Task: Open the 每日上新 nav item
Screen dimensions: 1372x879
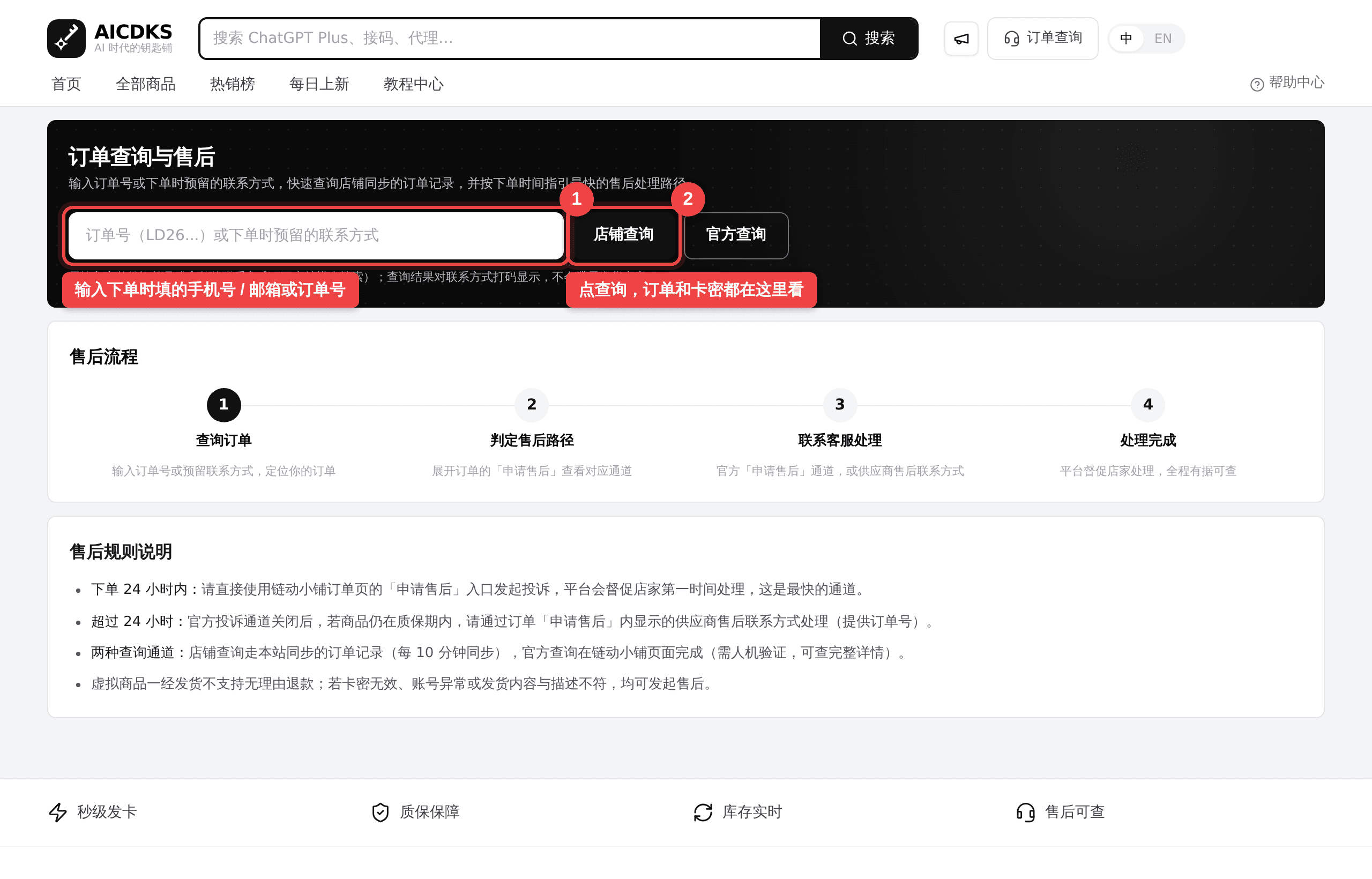Action: (319, 85)
